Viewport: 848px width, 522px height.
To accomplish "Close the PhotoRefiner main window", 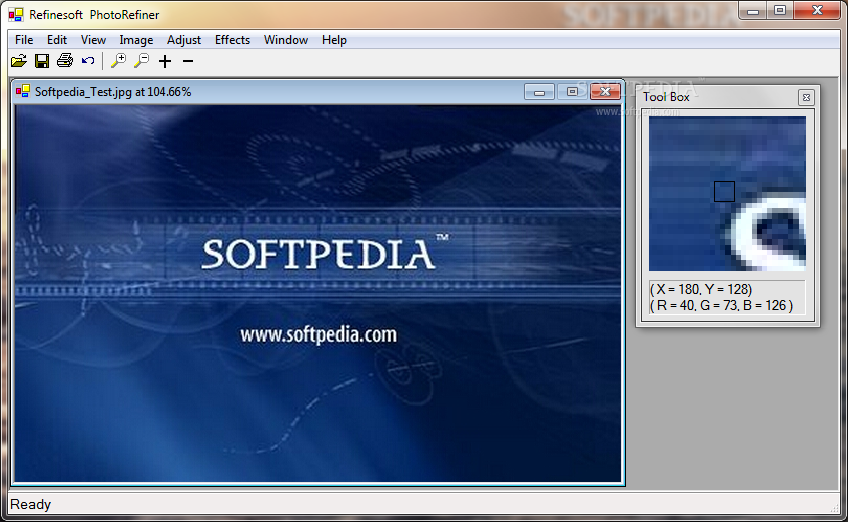I will tap(817, 10).
